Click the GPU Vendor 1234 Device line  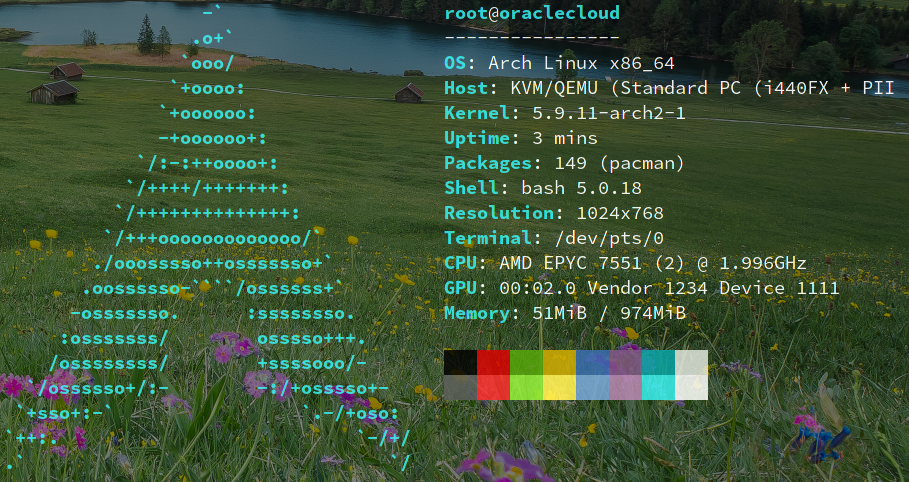[x=641, y=288]
